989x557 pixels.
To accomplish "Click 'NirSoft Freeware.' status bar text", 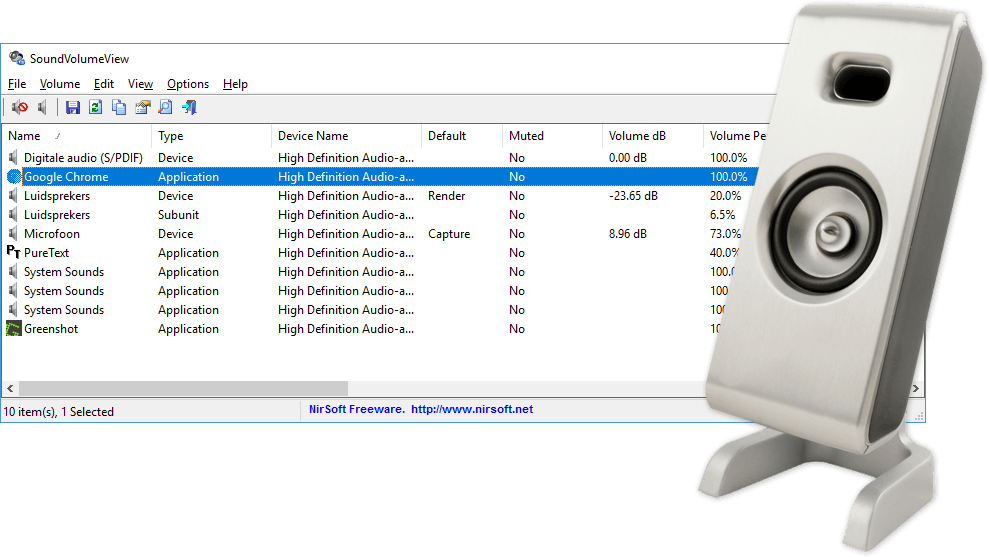I will [x=356, y=409].
